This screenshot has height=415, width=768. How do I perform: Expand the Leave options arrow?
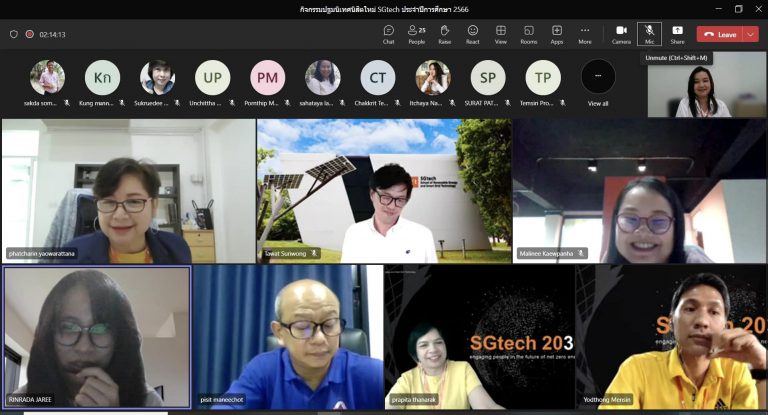pos(751,34)
